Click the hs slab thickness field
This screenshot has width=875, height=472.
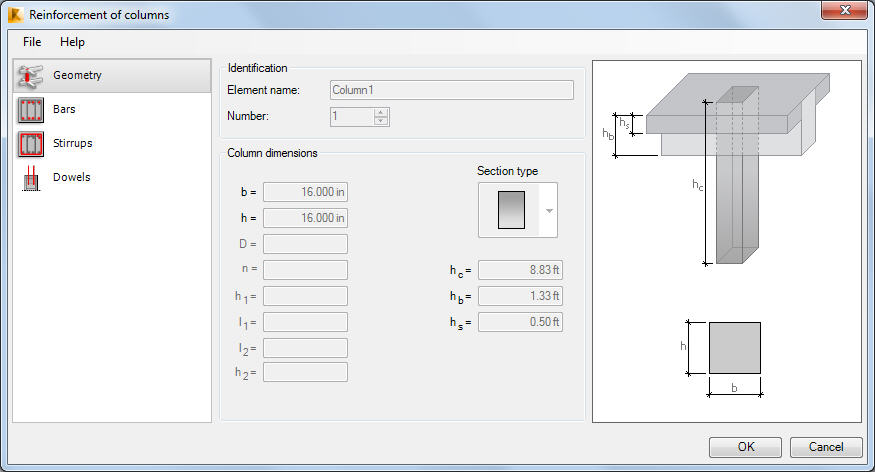coord(520,322)
